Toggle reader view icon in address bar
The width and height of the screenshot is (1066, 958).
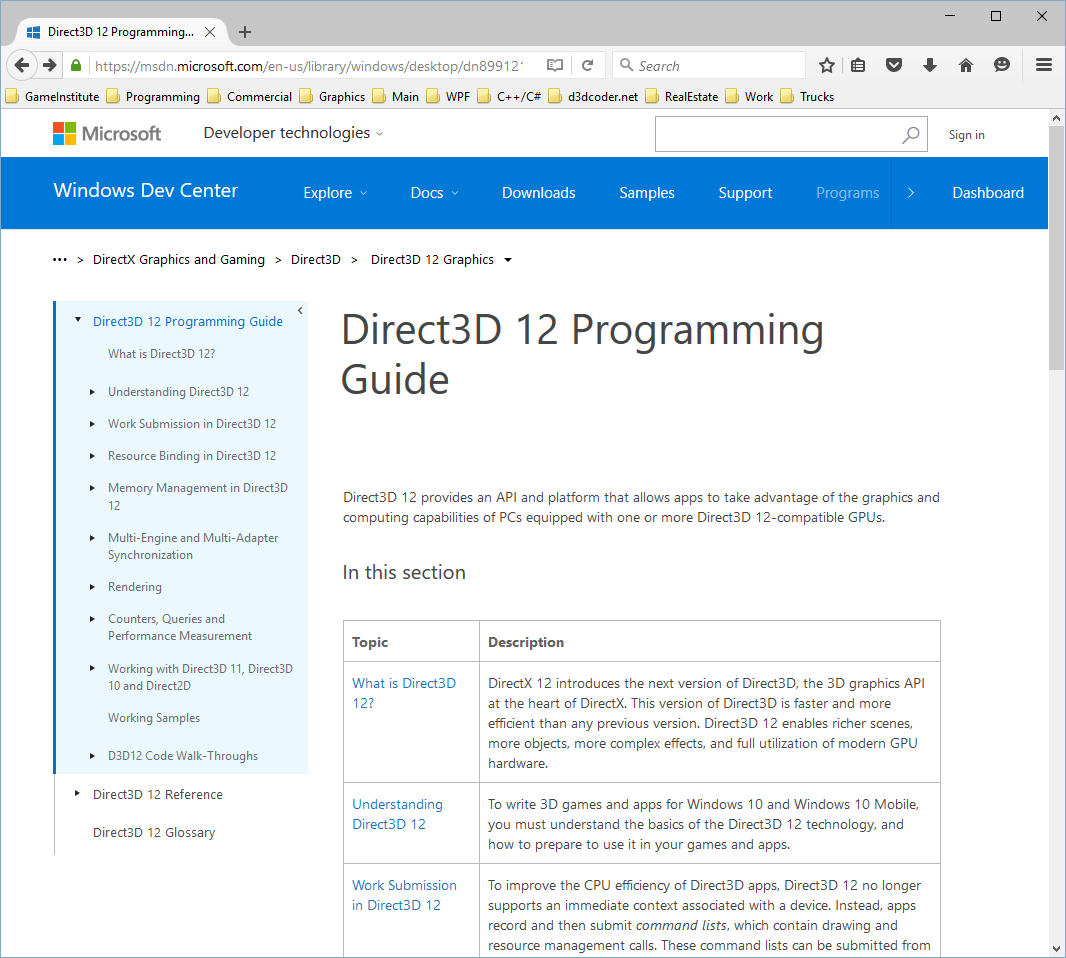[555, 66]
